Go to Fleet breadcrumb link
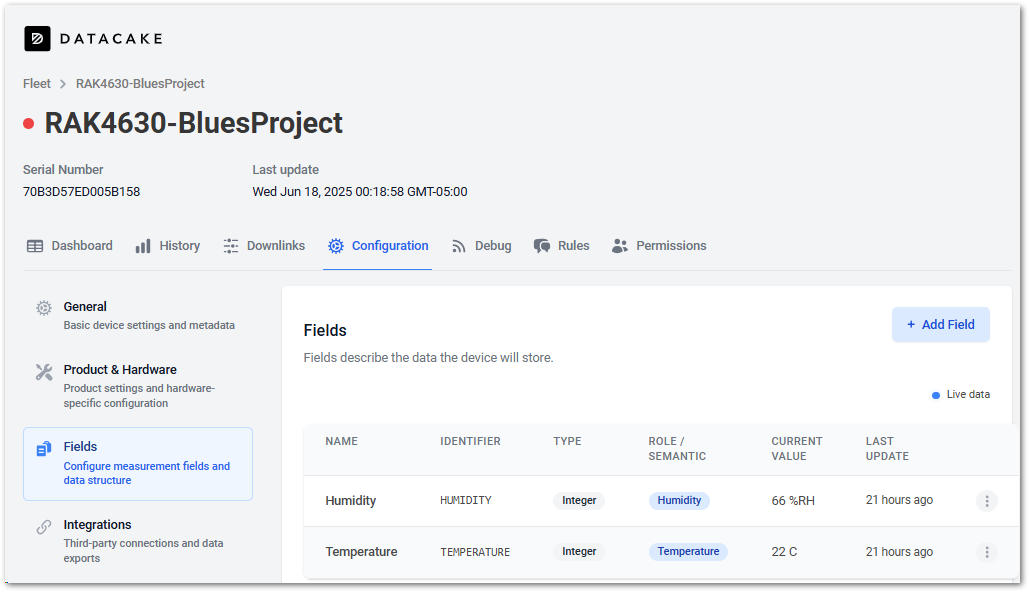Screen dimensions: 1029x592 coord(37,84)
